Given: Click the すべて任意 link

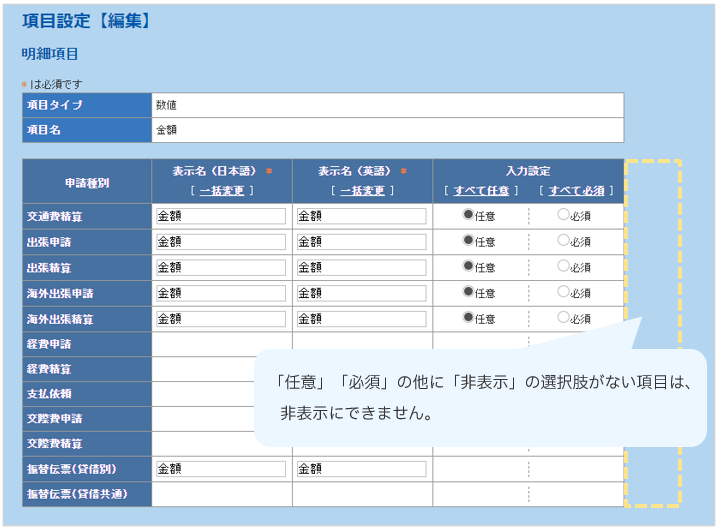Looking at the screenshot, I should [x=481, y=191].
